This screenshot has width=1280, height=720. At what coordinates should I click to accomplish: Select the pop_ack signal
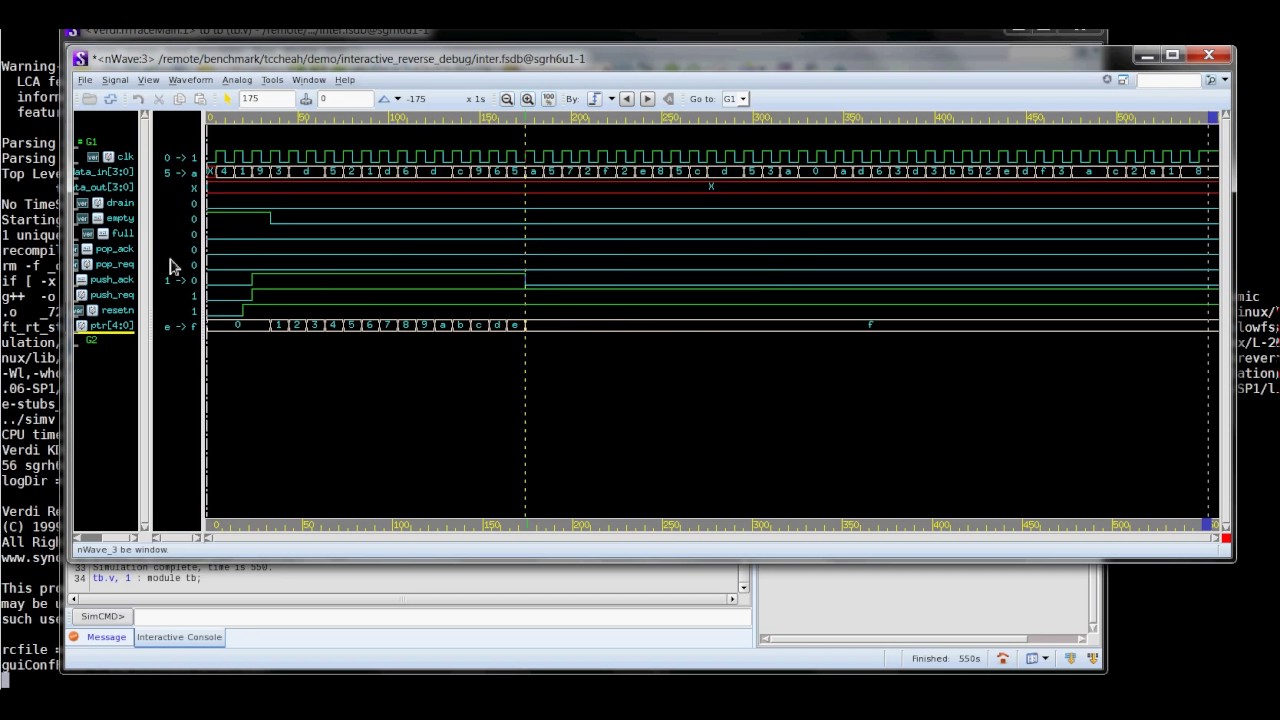[x=114, y=249]
